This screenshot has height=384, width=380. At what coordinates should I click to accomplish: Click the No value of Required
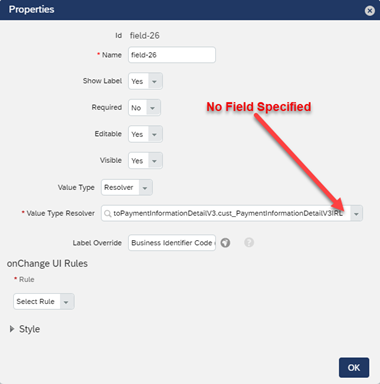coord(136,108)
